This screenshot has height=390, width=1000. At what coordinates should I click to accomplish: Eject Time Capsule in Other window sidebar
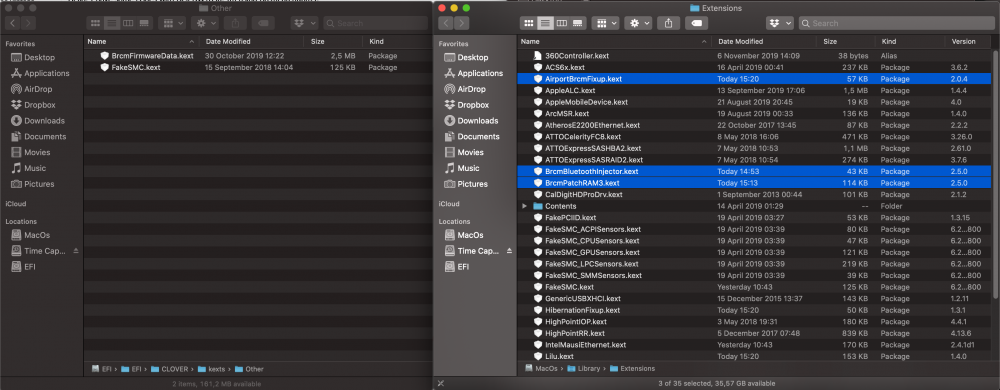click(x=76, y=251)
